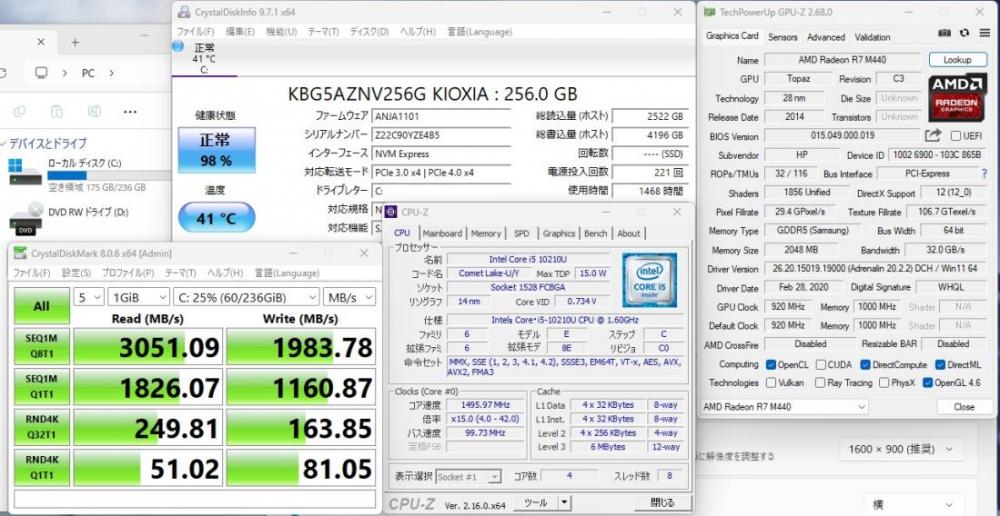Open the 1600 × 900 resolution dropdown

(x=901, y=449)
